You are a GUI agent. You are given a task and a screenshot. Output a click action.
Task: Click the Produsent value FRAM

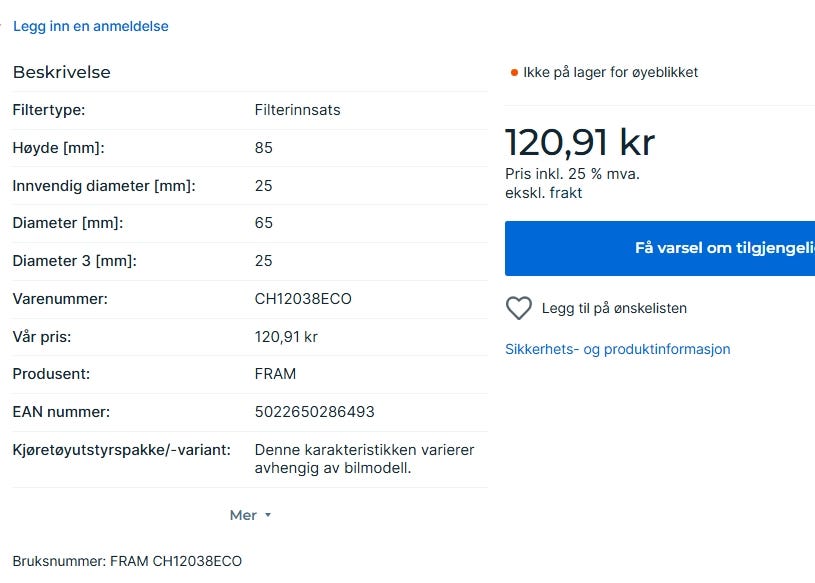click(275, 373)
